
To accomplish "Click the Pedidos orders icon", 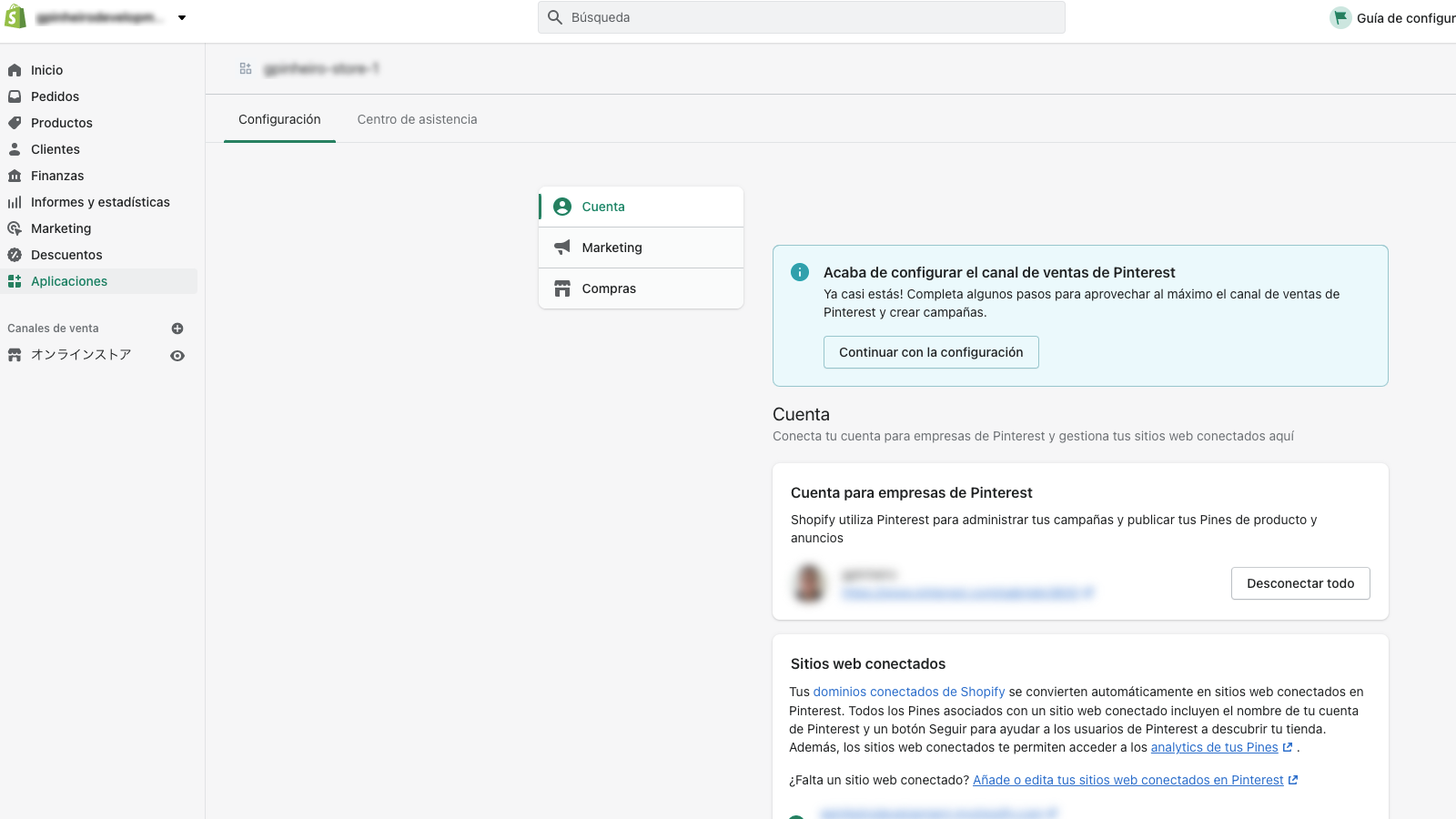I will 15,96.
